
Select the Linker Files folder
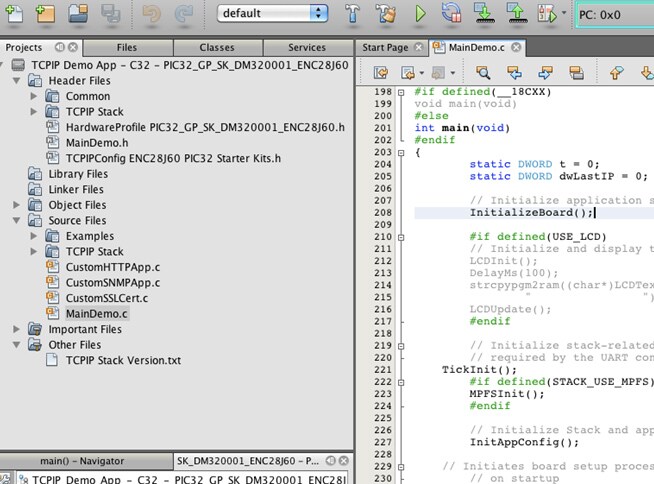point(76,189)
